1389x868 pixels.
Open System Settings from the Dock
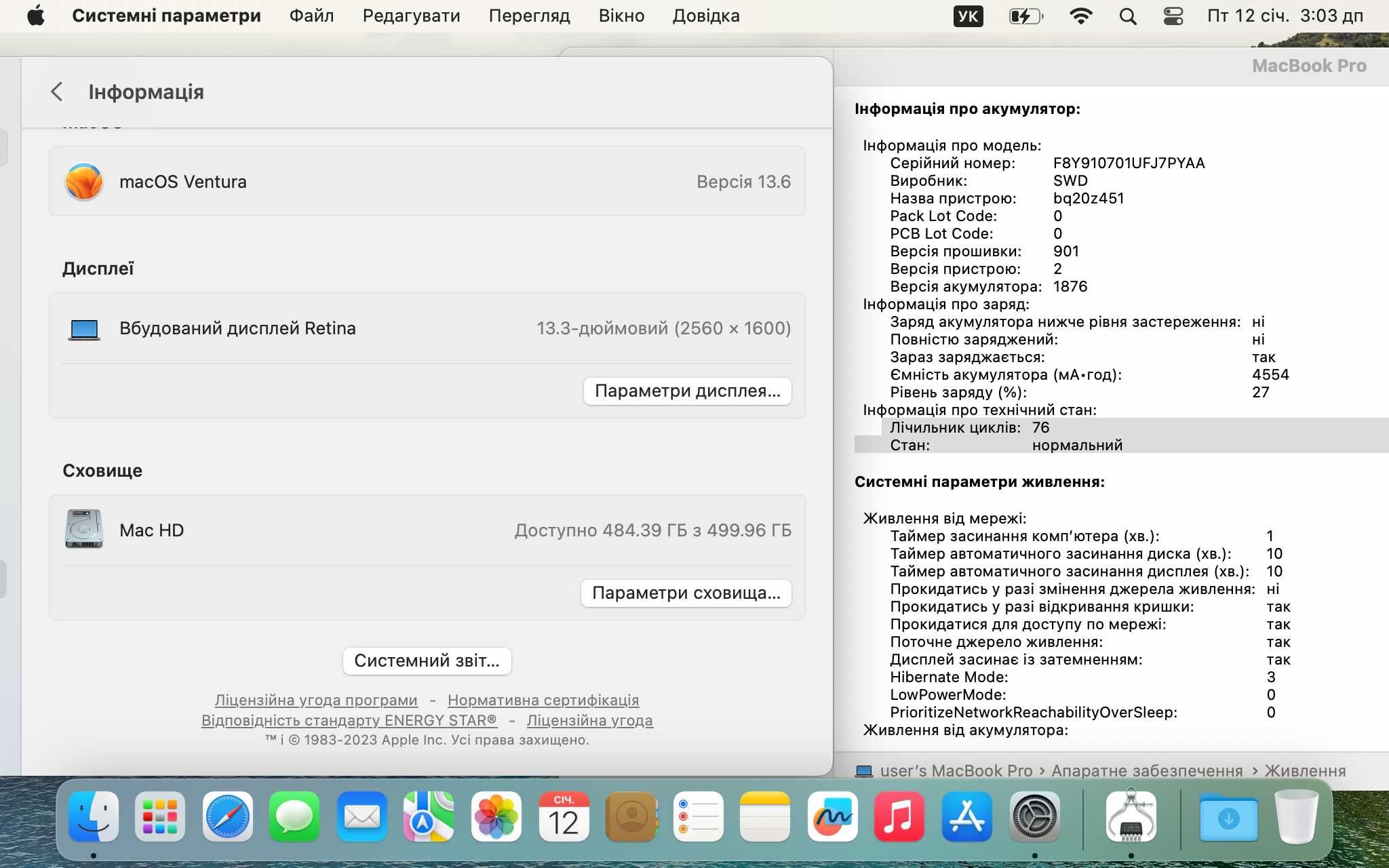pyautogui.click(x=1034, y=816)
